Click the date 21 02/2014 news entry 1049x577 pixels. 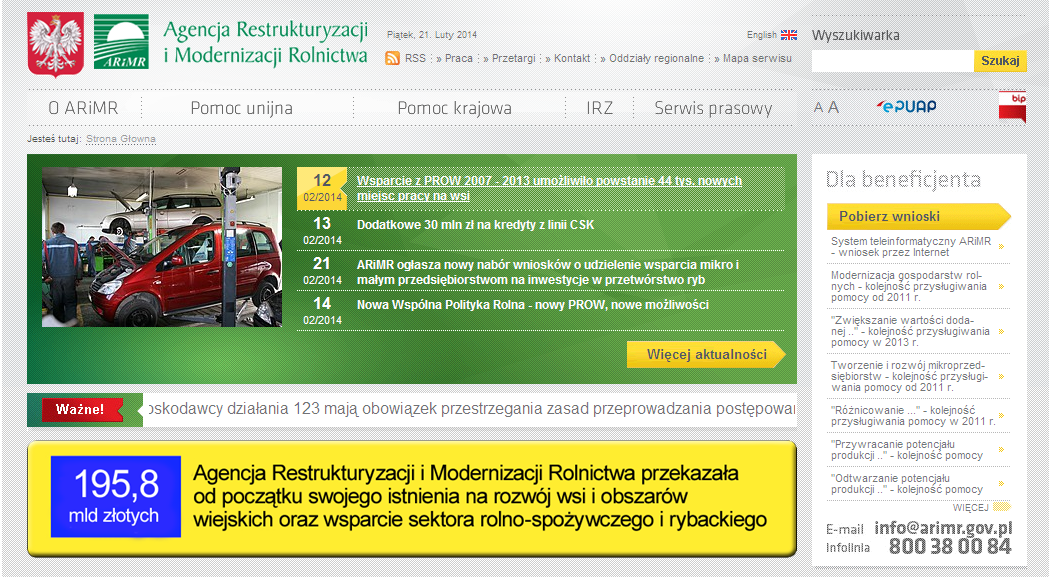(322, 270)
